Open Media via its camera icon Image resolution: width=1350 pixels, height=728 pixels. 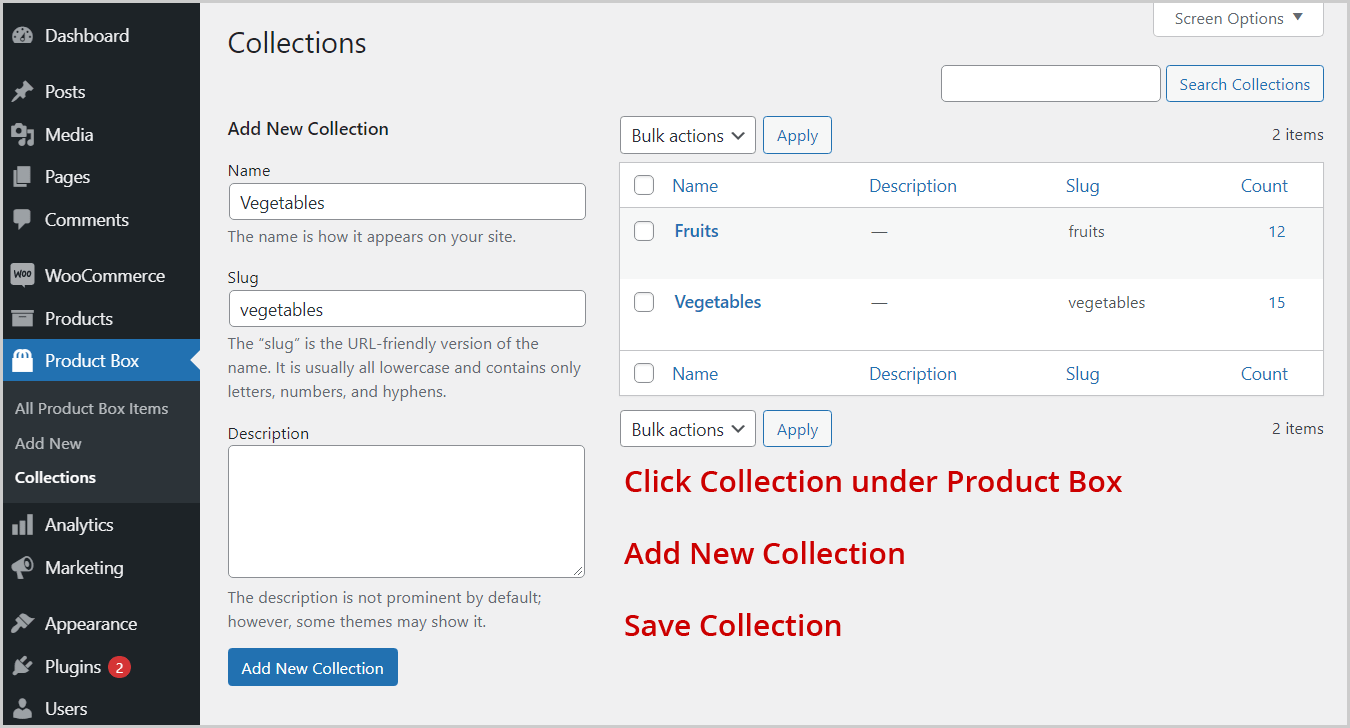point(23,135)
